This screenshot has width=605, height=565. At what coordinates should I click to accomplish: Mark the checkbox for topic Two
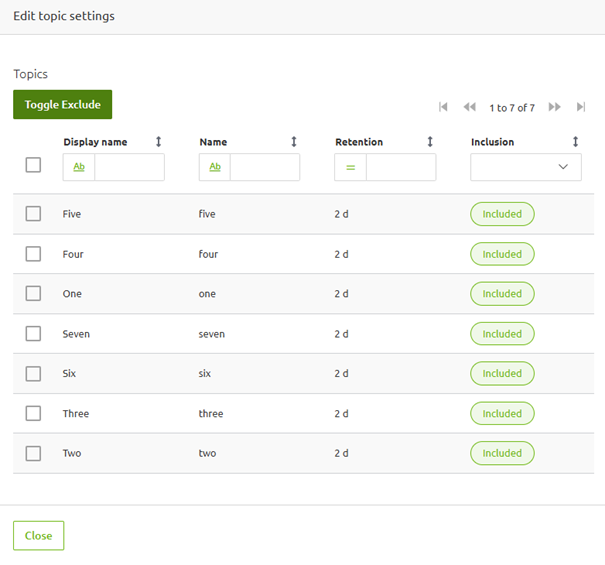[33, 453]
